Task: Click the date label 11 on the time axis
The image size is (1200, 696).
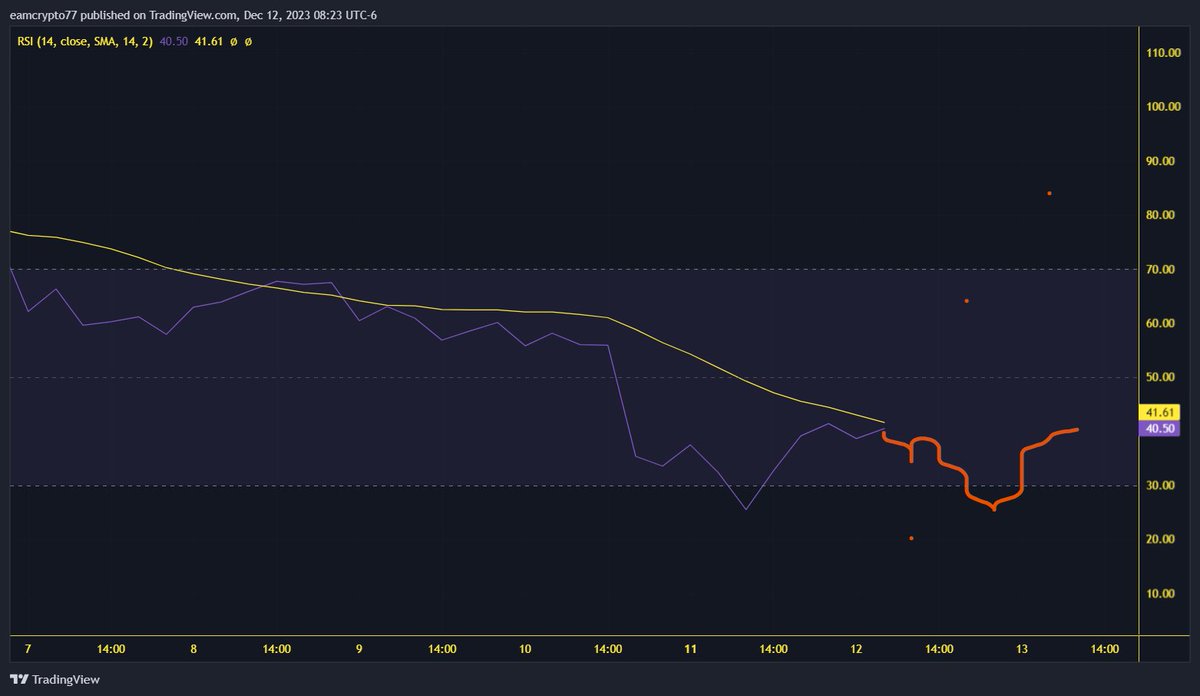Action: click(690, 649)
